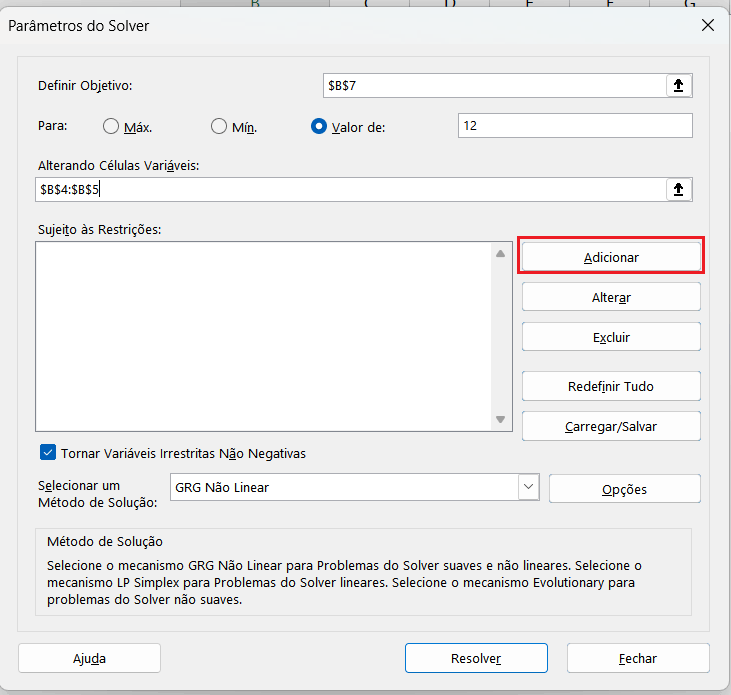Image resolution: width=731 pixels, height=695 pixels.
Task: Click Resolver to run the solver
Action: (476, 658)
